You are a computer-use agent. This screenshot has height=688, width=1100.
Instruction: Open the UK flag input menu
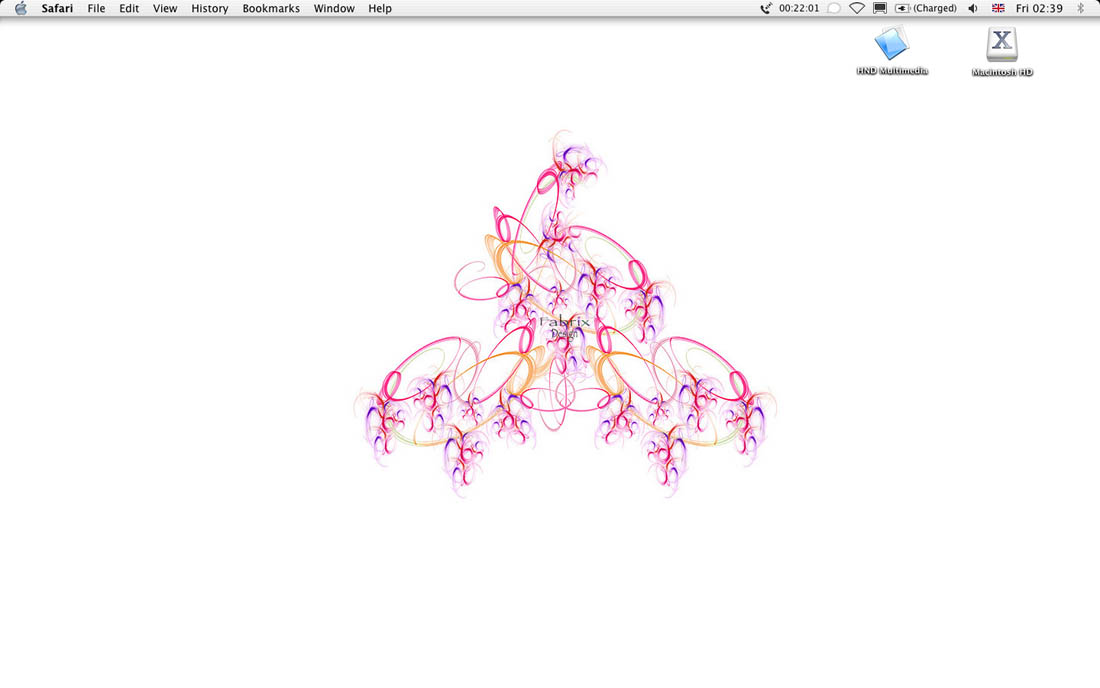[x=998, y=8]
